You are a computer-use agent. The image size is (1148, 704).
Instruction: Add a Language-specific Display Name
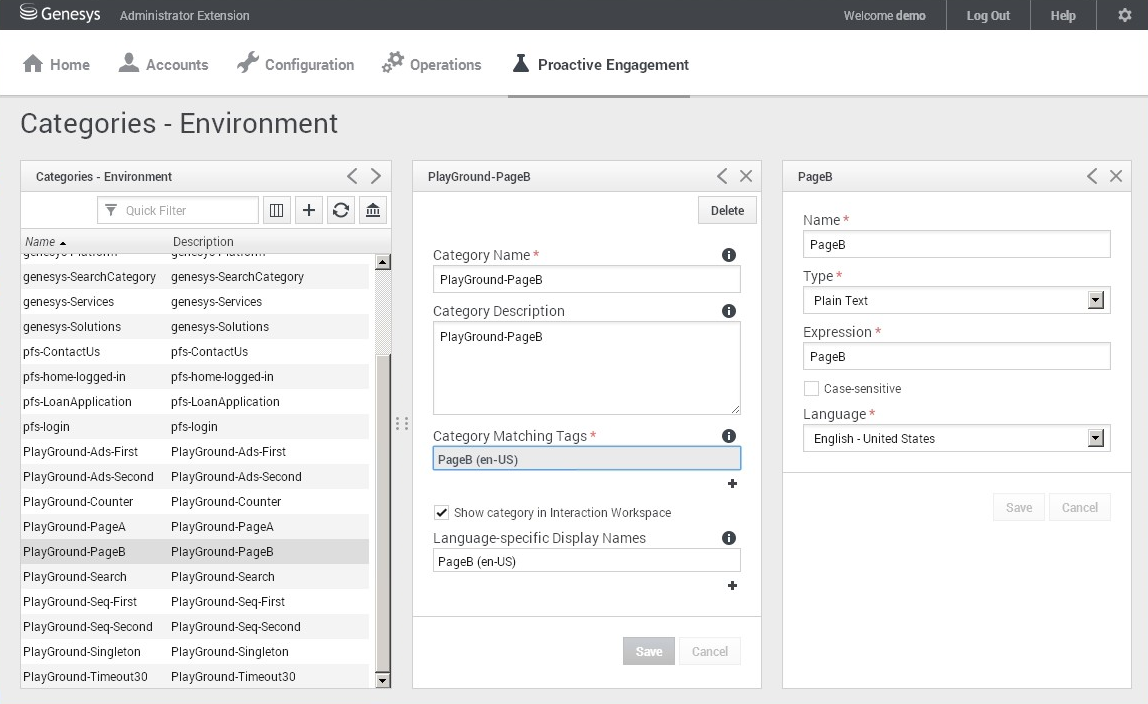(x=732, y=586)
